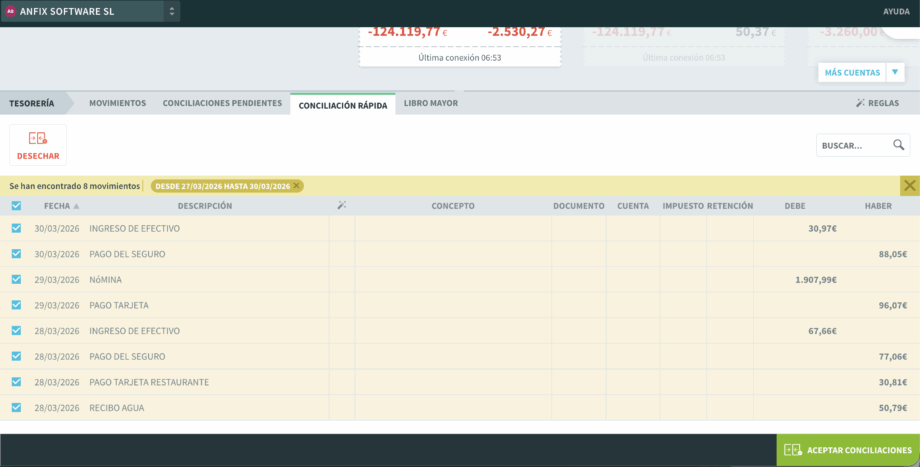This screenshot has height=467, width=920.
Task: Uncheck the Nómina movement row
Action: (x=16, y=279)
